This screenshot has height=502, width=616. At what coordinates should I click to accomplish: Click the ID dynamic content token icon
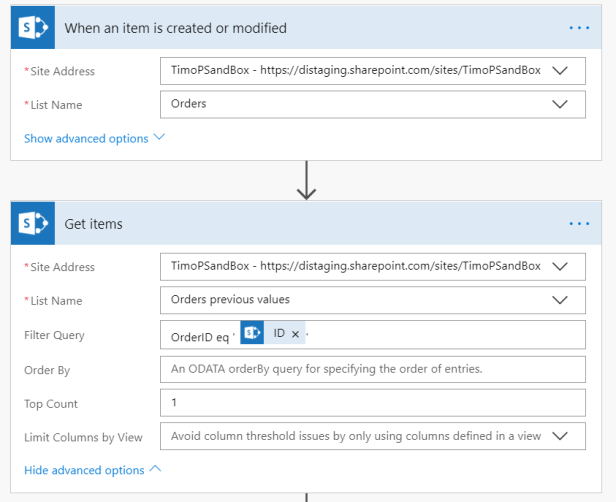(x=253, y=334)
